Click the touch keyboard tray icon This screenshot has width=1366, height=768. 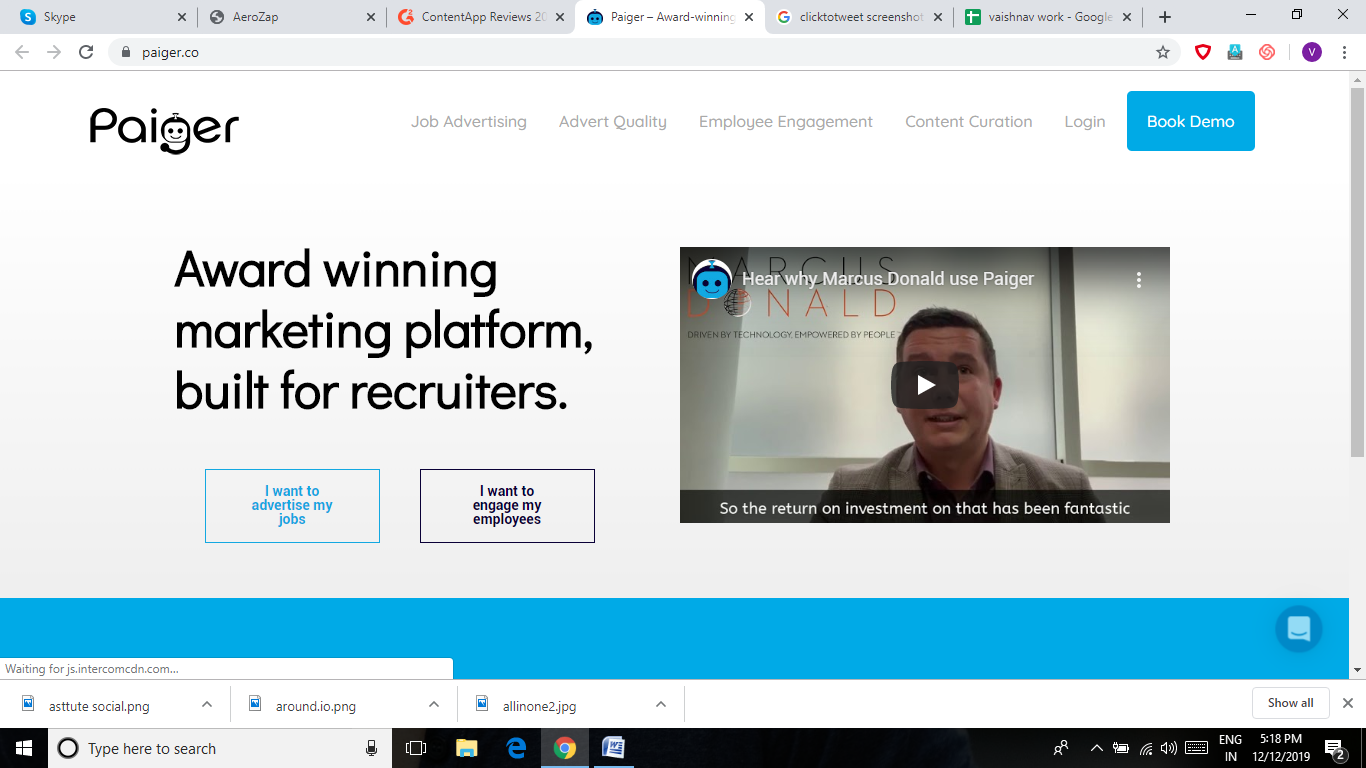tap(1195, 748)
